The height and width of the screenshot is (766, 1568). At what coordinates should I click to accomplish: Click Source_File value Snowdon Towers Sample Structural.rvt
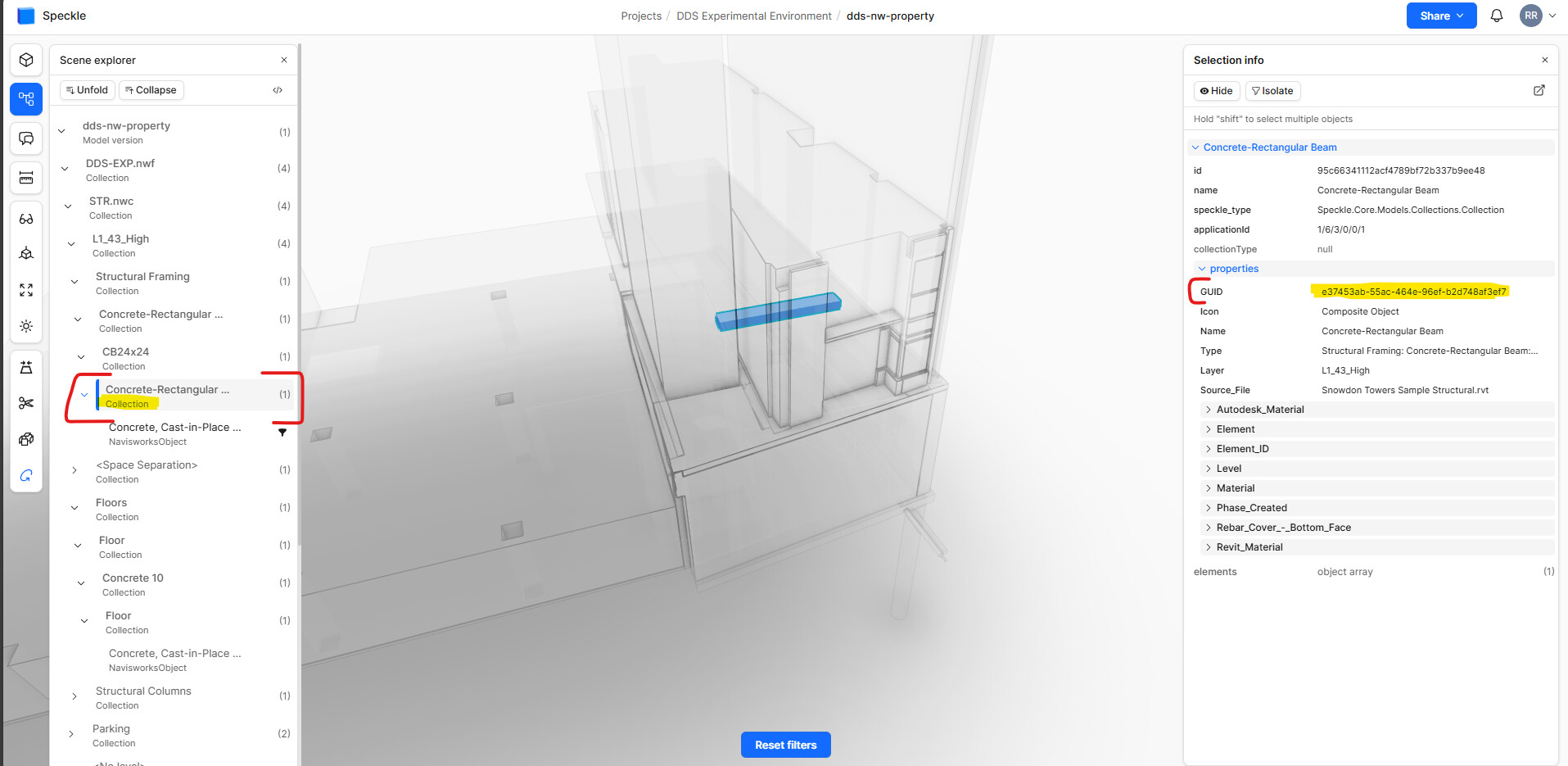[x=1405, y=390]
